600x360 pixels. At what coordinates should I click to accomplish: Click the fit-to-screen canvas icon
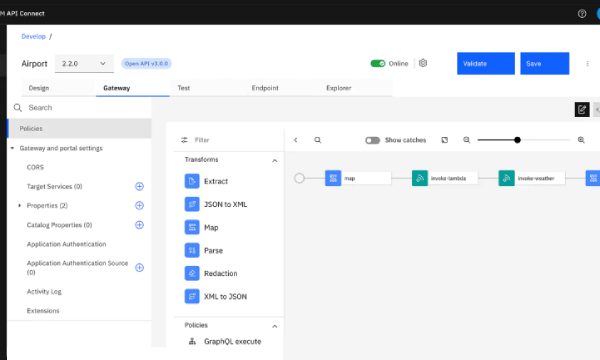pos(445,140)
